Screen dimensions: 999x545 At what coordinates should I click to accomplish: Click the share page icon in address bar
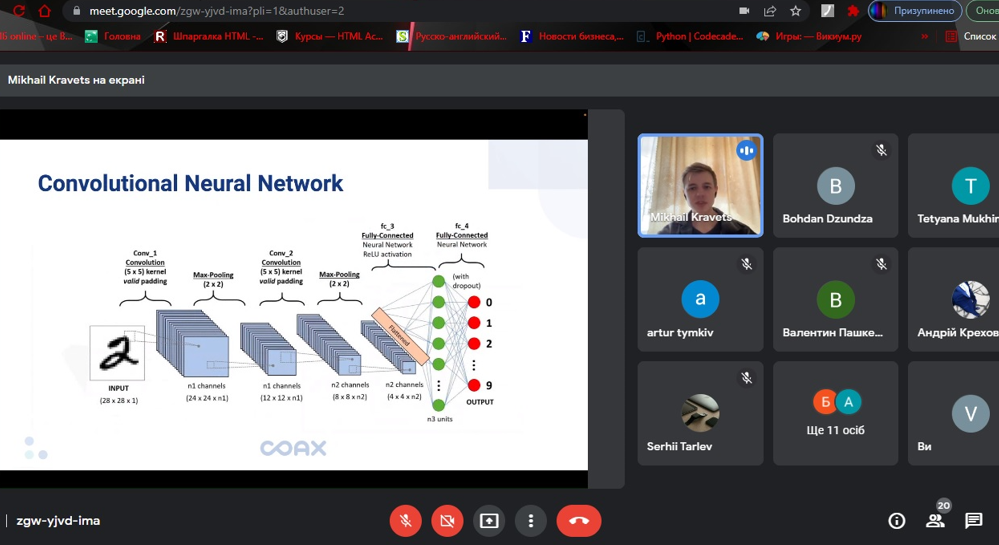[x=770, y=11]
